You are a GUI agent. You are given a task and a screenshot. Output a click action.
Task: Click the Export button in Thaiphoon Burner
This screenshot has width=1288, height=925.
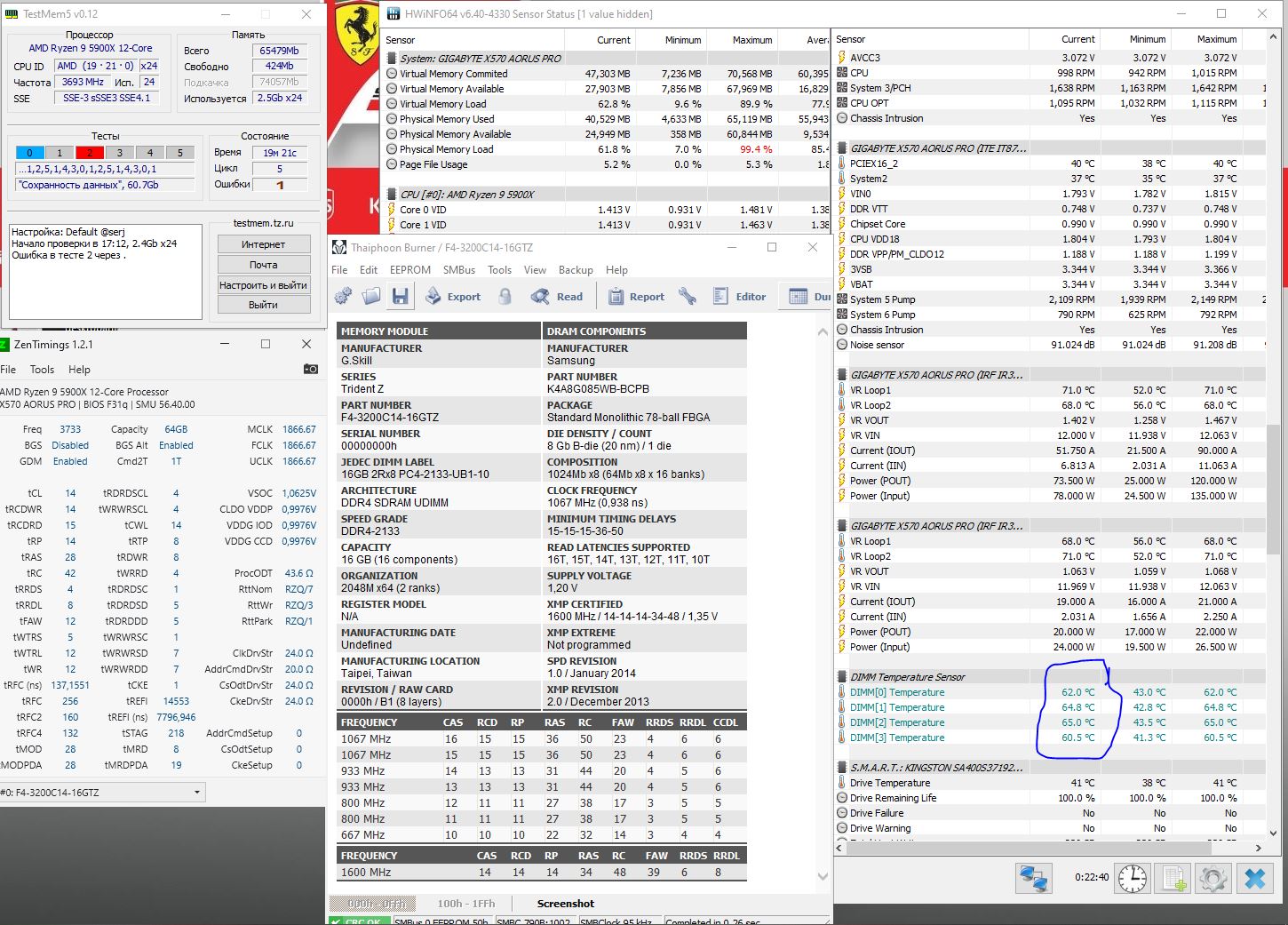(453, 297)
